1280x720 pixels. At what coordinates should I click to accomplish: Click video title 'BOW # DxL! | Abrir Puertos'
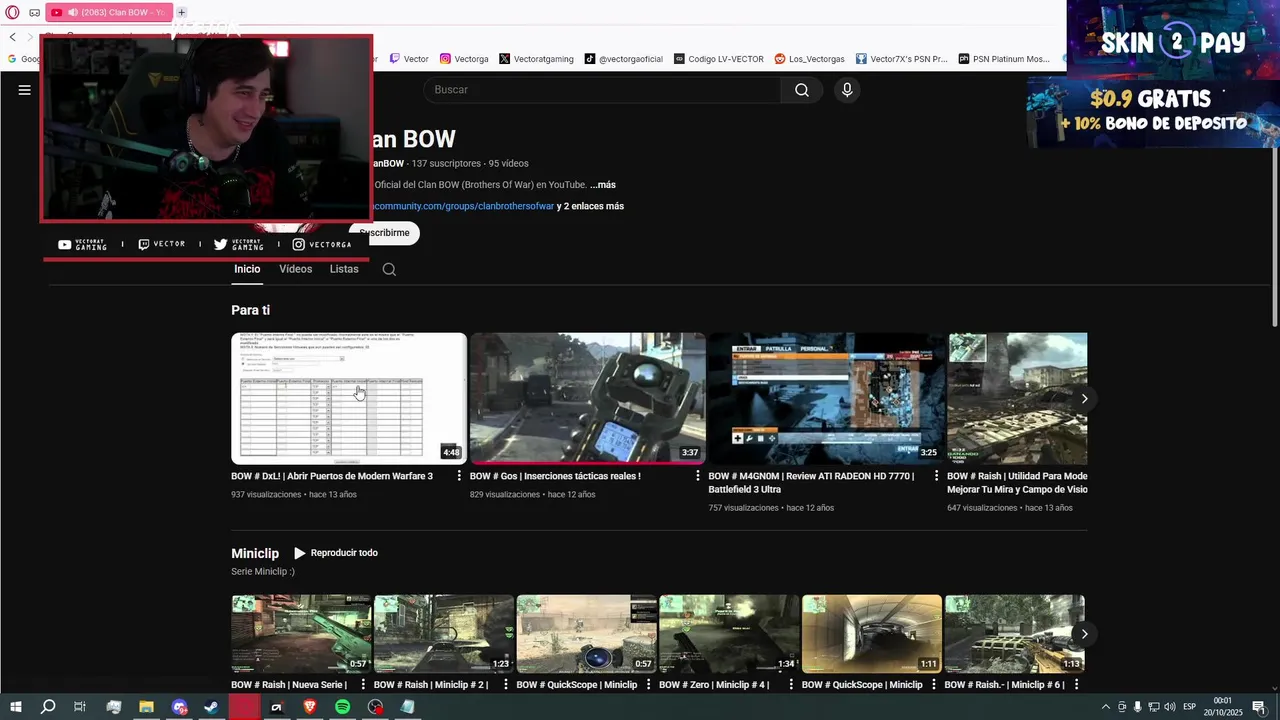(x=332, y=476)
